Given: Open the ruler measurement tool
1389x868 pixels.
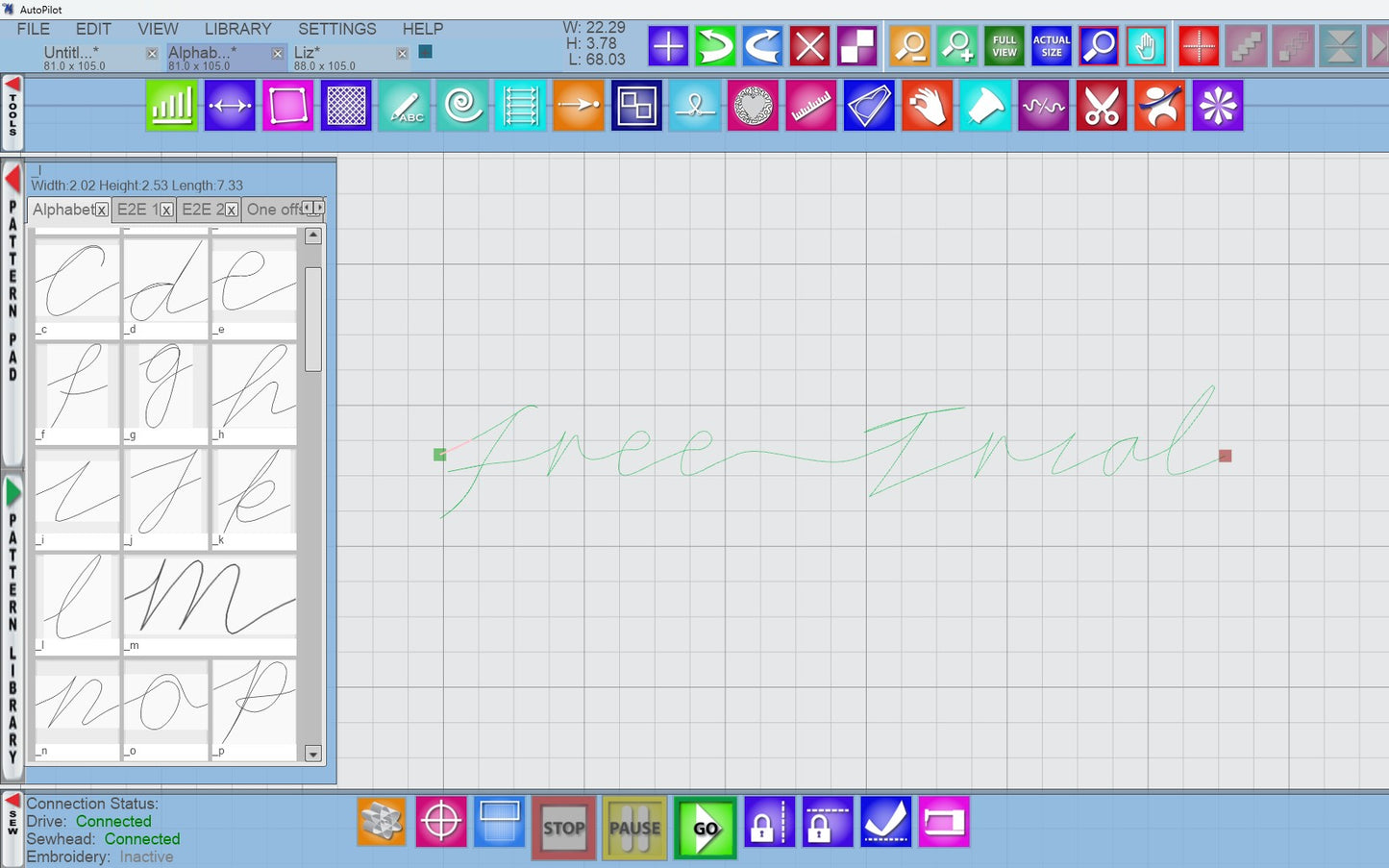Looking at the screenshot, I should tap(810, 106).
